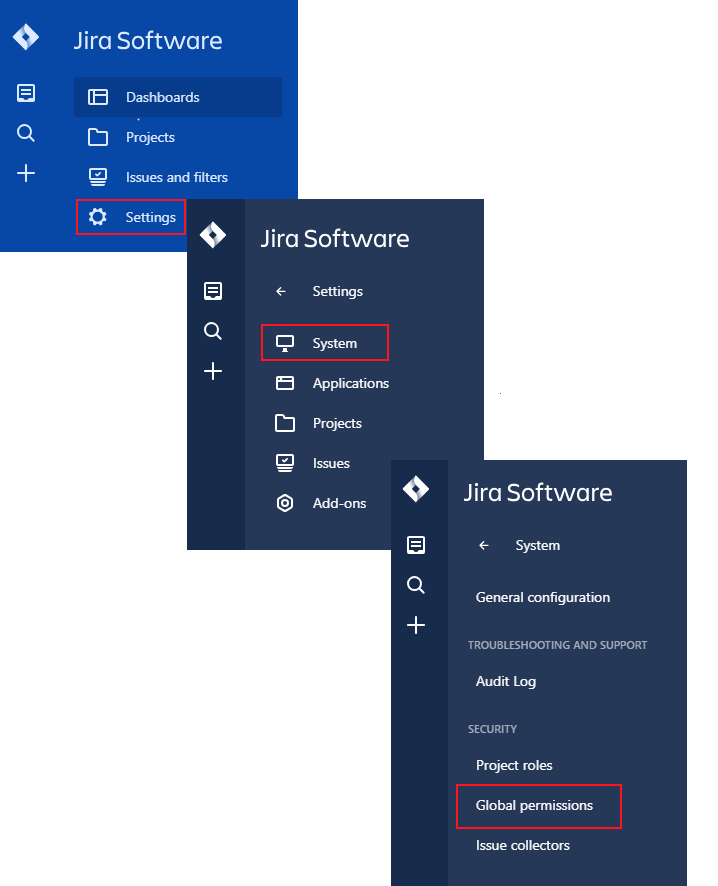
Task: Click search icon in blue sidebar
Action: click(x=26, y=133)
